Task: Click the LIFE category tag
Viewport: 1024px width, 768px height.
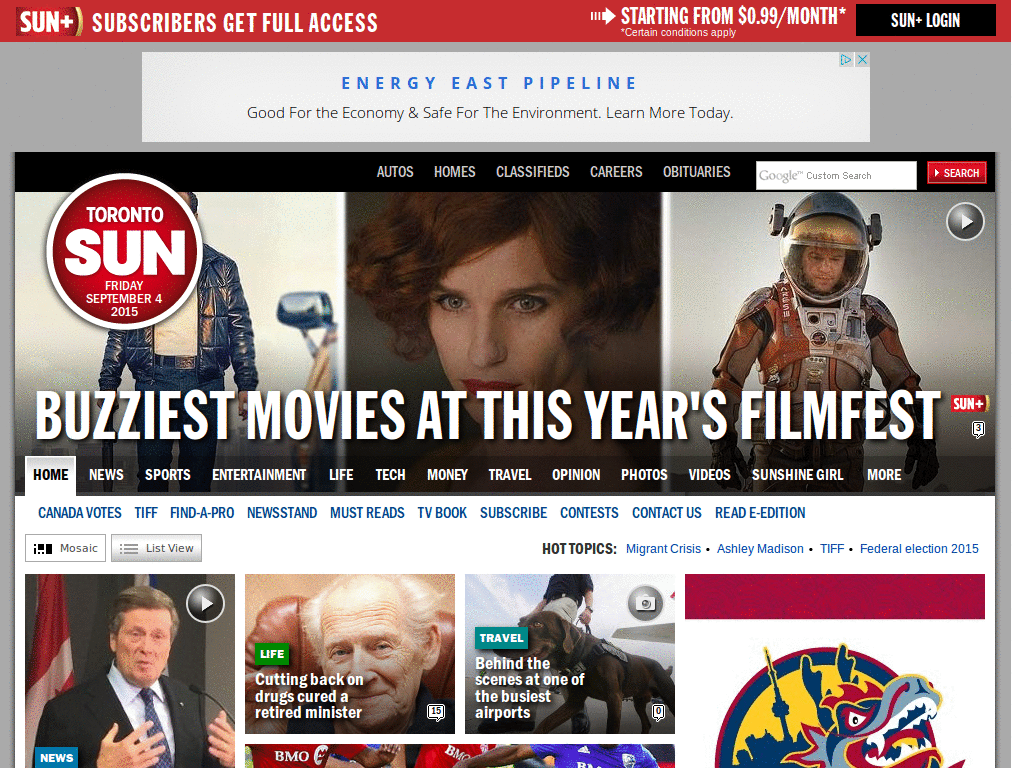Action: [x=272, y=654]
